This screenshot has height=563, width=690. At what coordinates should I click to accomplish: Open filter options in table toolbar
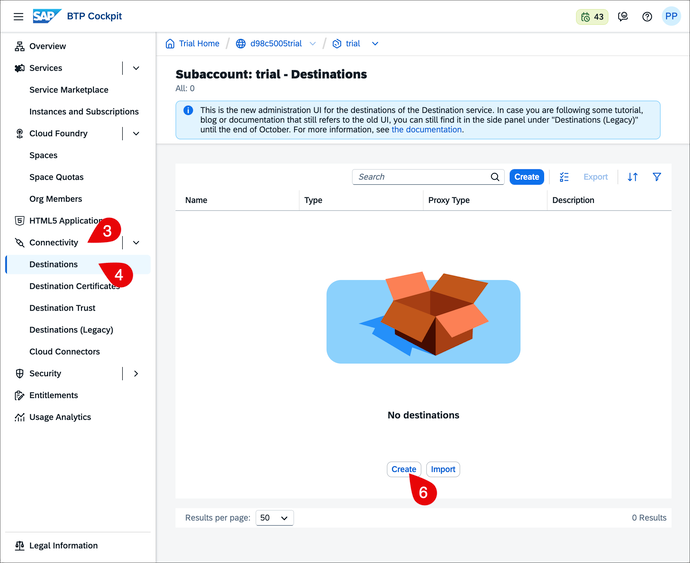(x=657, y=177)
